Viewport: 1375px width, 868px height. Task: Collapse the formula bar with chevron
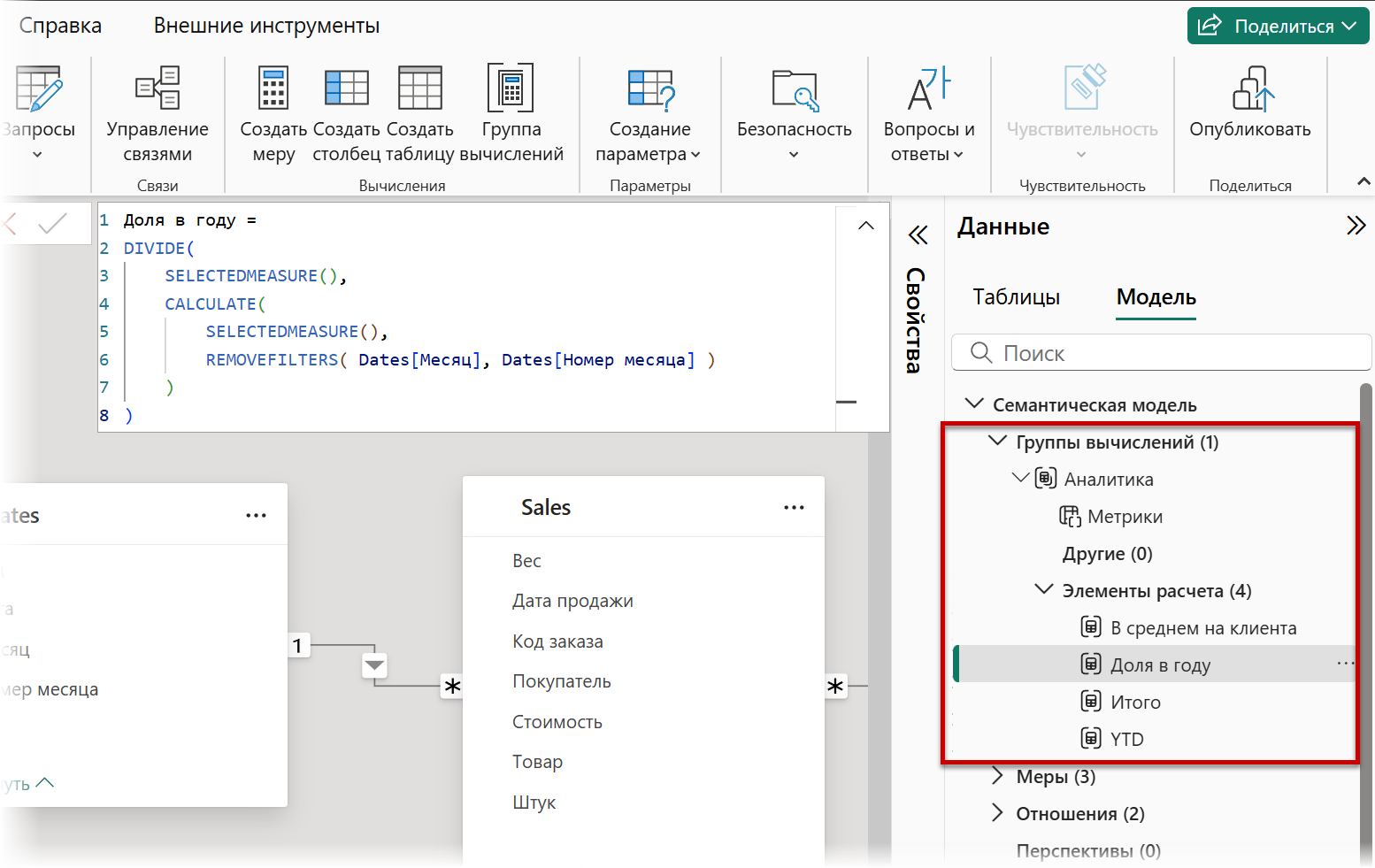click(866, 227)
